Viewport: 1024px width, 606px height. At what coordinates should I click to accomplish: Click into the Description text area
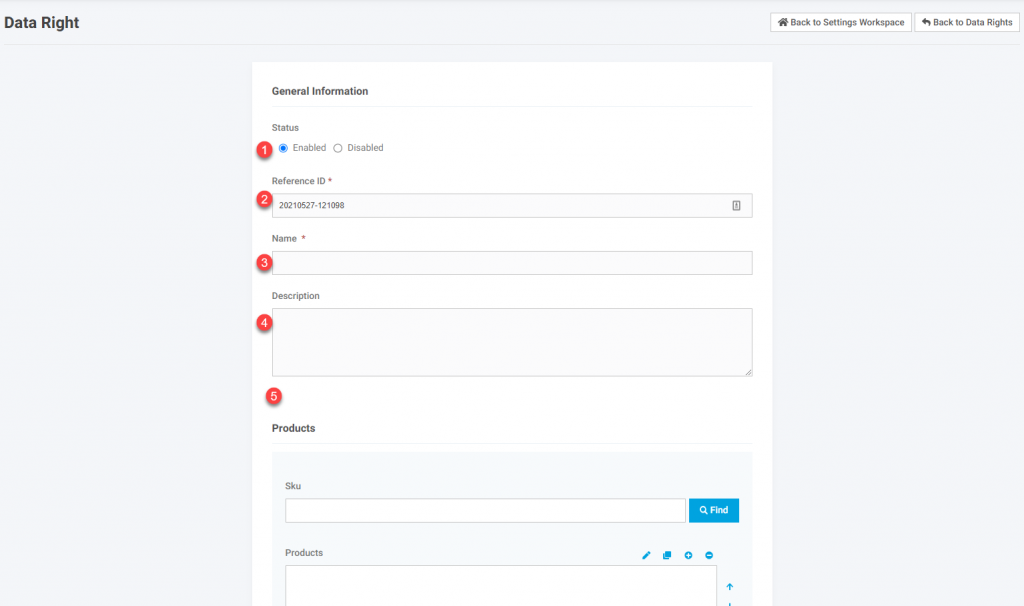click(x=512, y=342)
